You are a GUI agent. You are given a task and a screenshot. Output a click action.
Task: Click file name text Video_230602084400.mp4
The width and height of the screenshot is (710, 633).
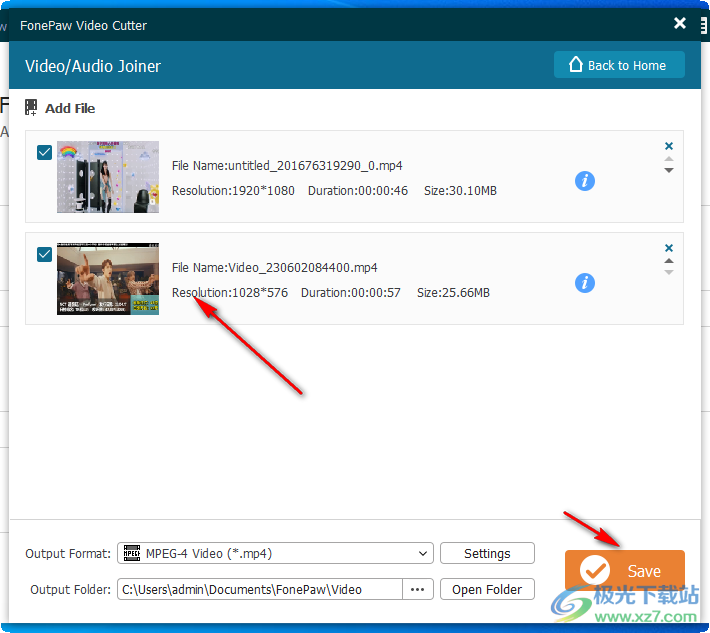pos(302,268)
